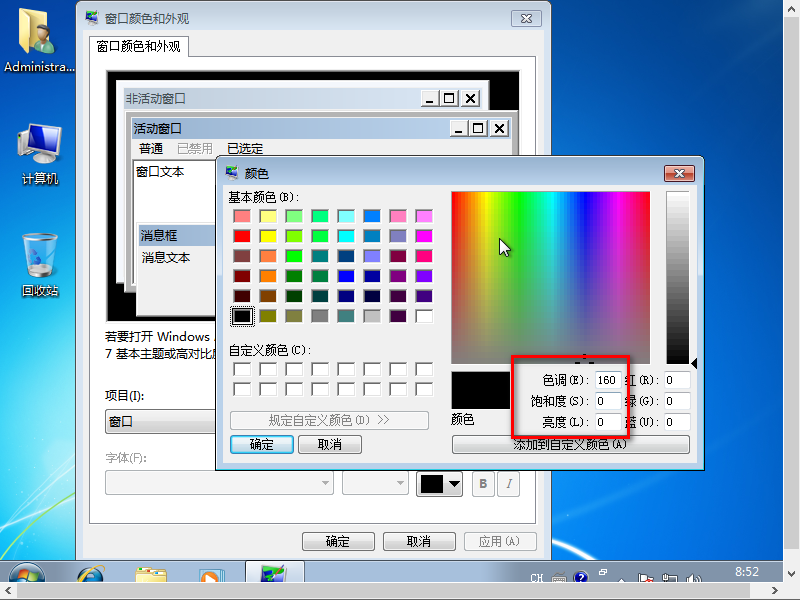
Task: Open the Administrator folder desktop icon
Action: [x=38, y=42]
